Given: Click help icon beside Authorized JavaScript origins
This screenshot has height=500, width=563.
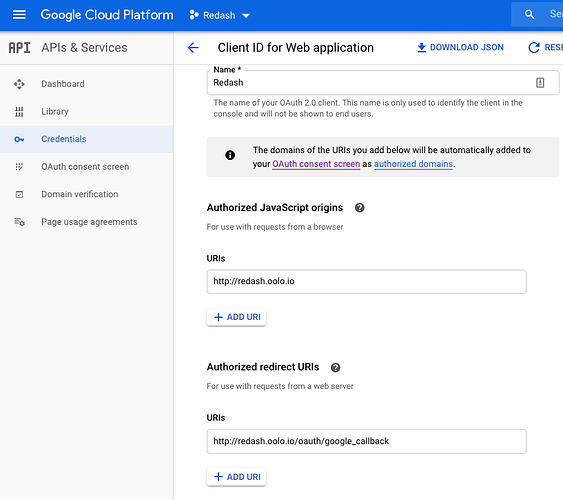Looking at the screenshot, I should pos(359,208).
